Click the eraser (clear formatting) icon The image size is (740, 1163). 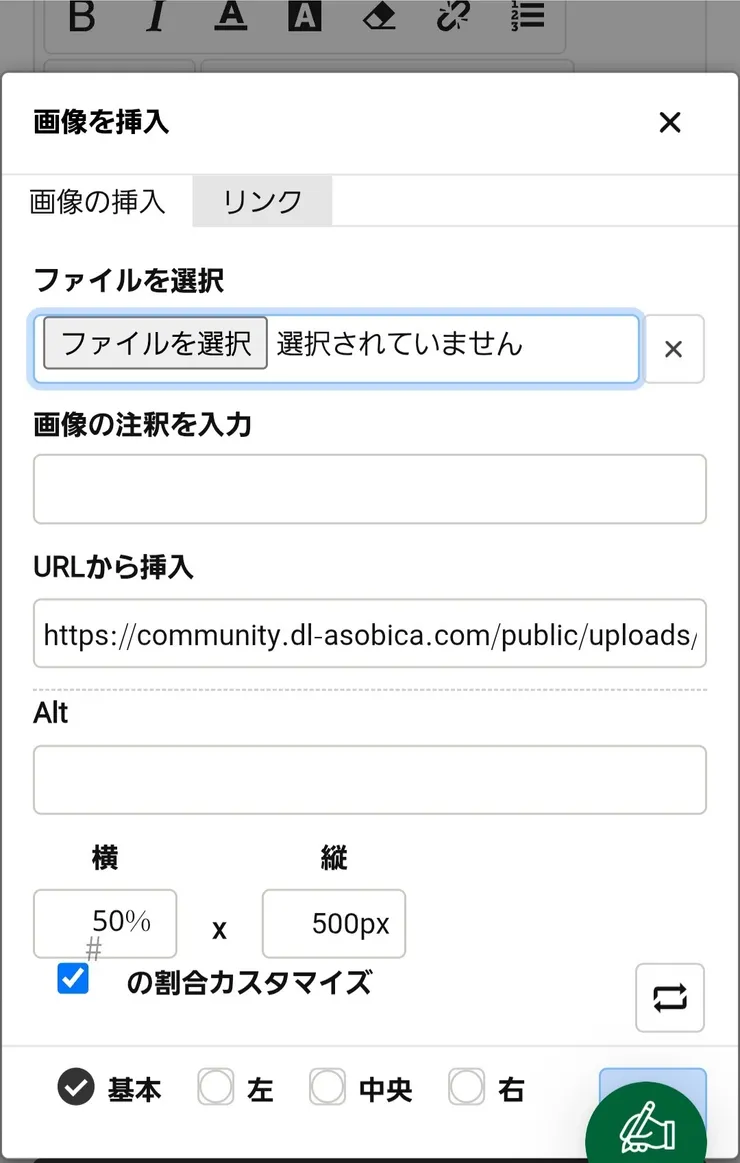(379, 17)
